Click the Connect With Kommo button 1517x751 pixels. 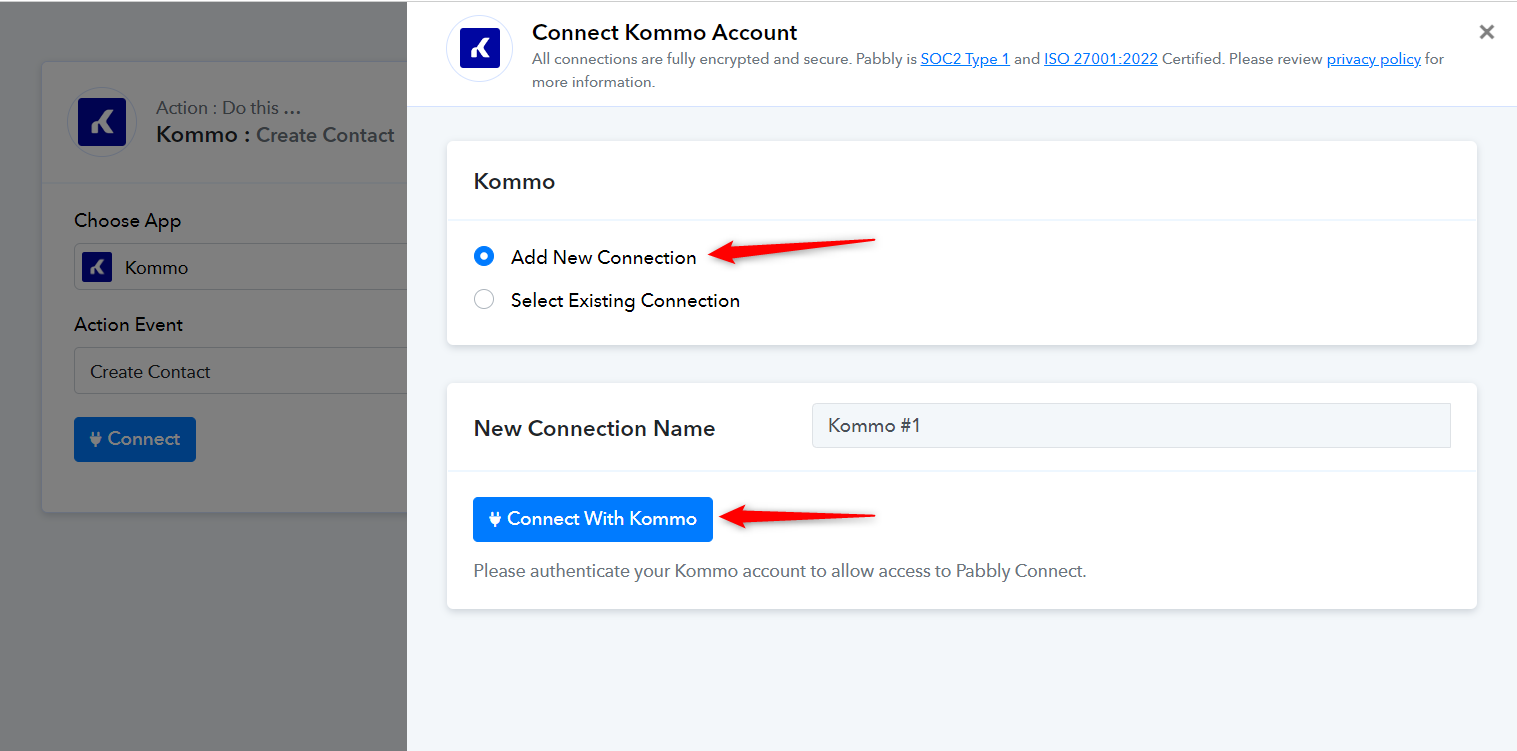pos(593,519)
